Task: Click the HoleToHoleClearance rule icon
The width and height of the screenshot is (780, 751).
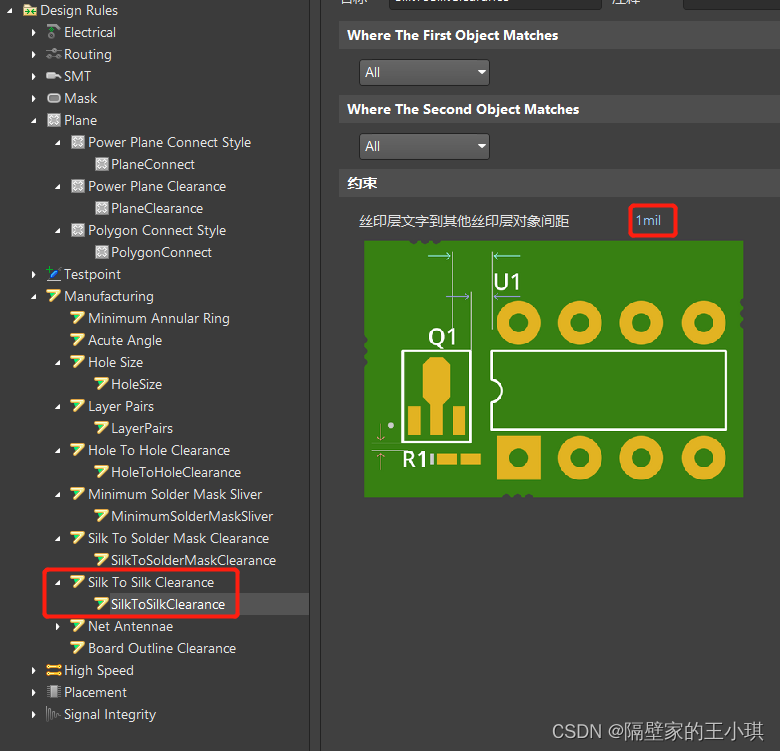Action: click(x=101, y=471)
